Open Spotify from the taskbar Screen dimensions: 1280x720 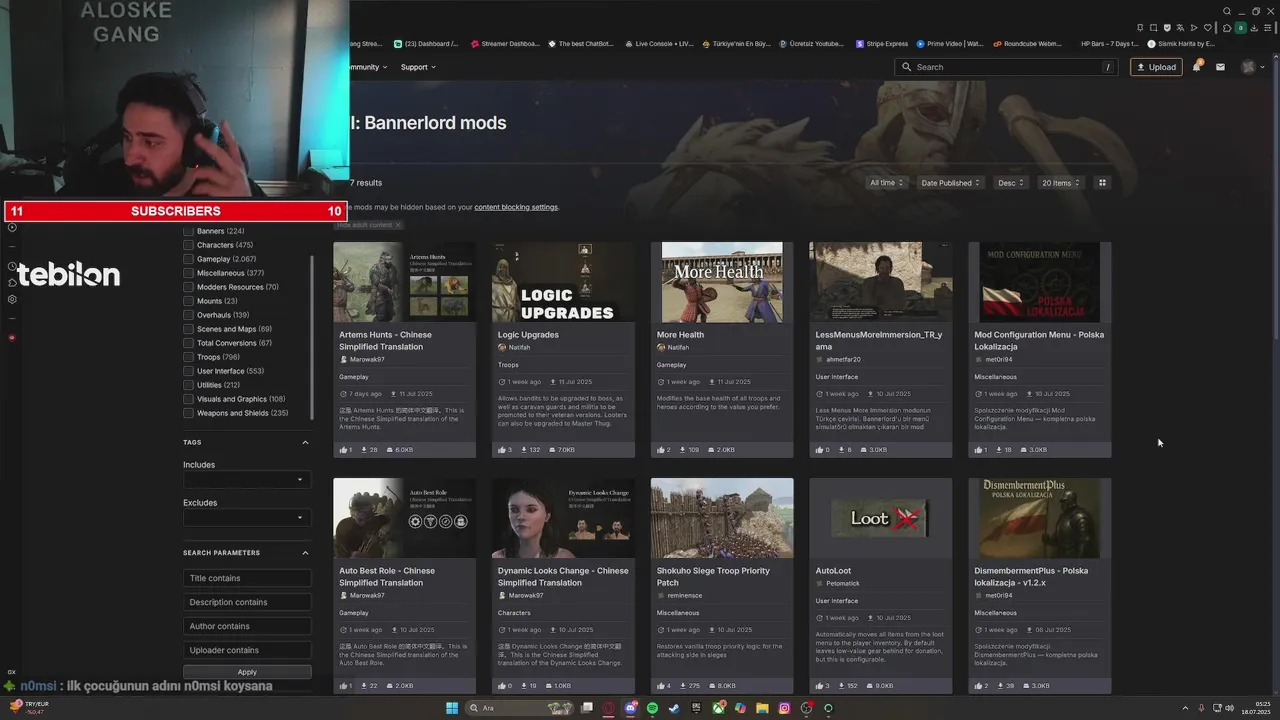click(652, 708)
